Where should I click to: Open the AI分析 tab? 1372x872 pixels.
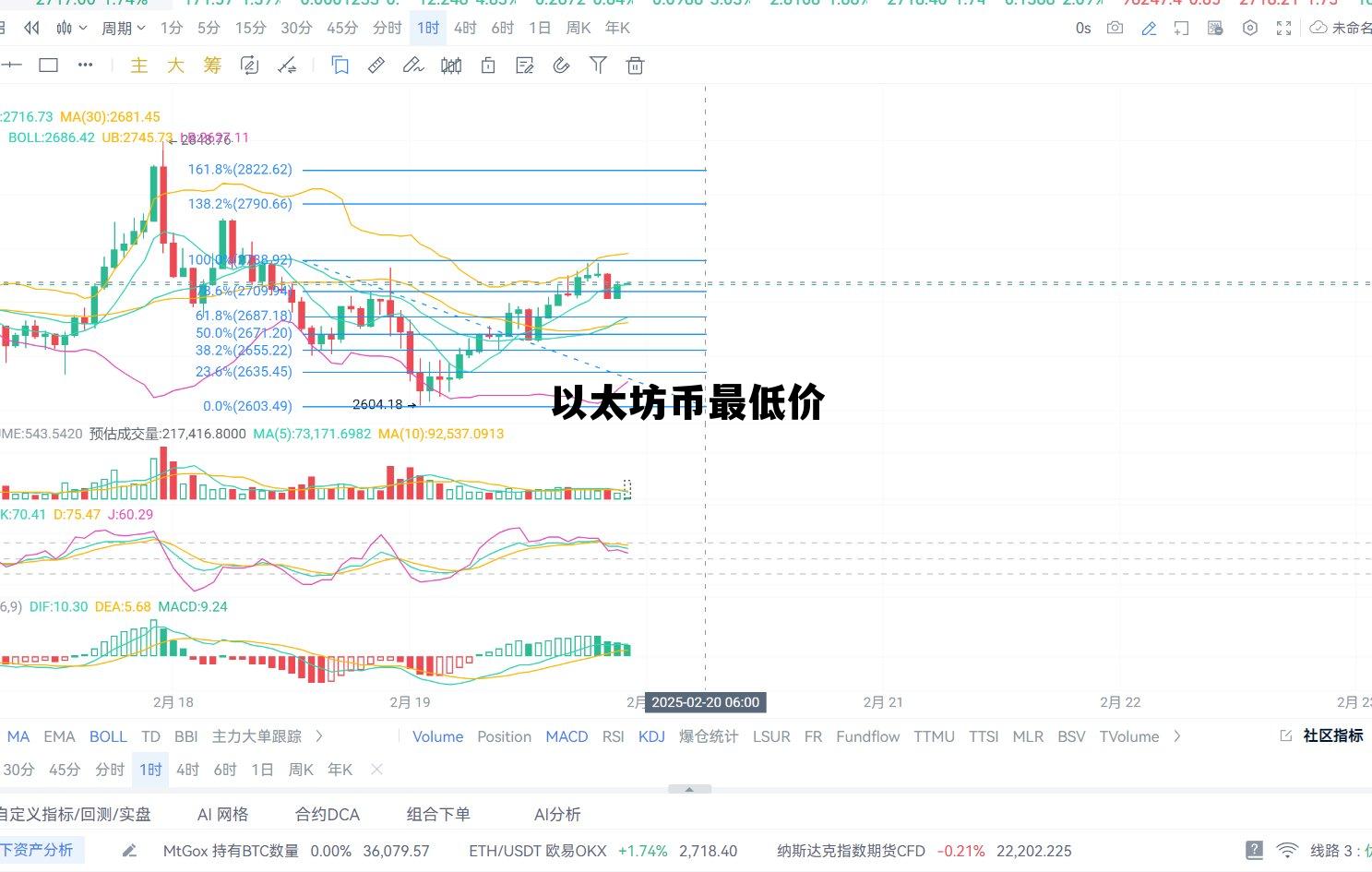557,814
